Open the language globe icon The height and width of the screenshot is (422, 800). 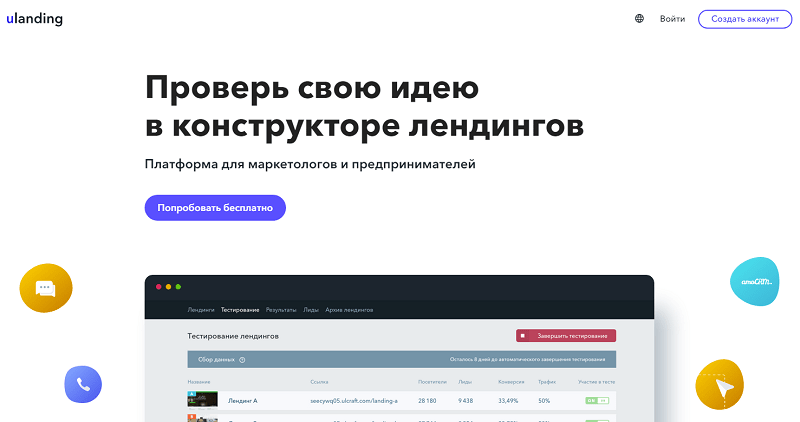pos(639,19)
